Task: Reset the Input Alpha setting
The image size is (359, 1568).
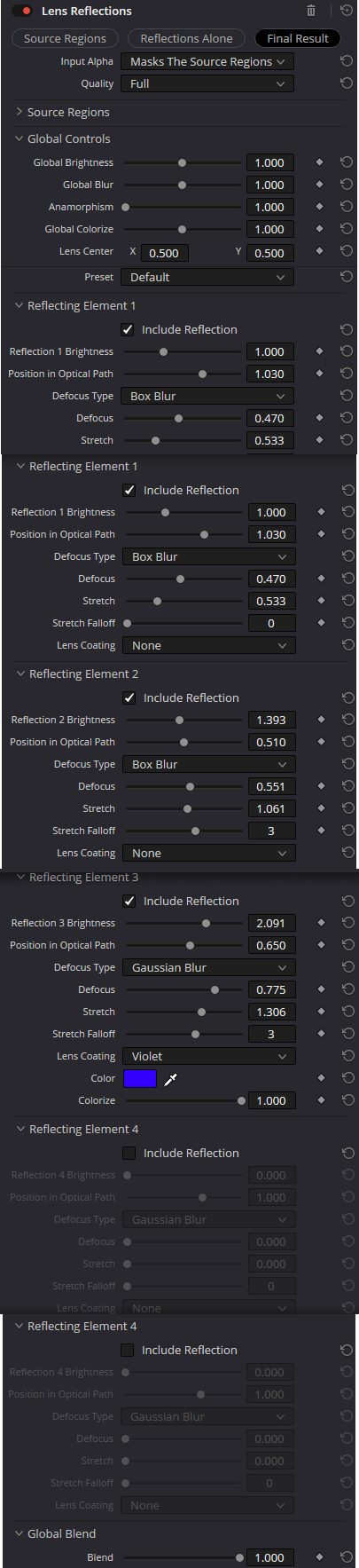Action: [346, 61]
